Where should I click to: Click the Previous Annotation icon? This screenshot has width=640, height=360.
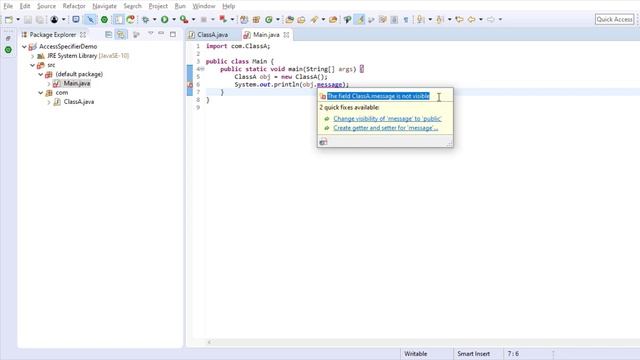(440, 20)
